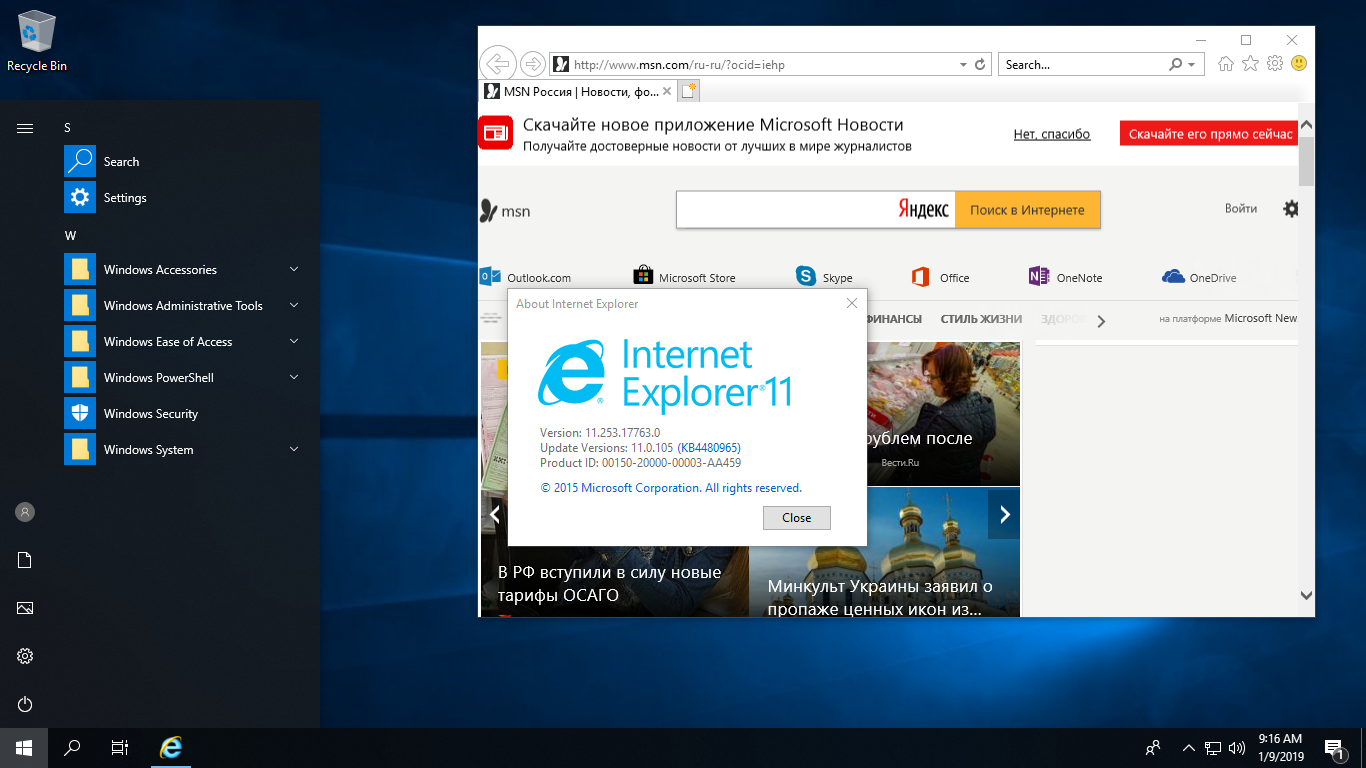
Task: Open a new tab in Internet Explorer
Action: 688,91
